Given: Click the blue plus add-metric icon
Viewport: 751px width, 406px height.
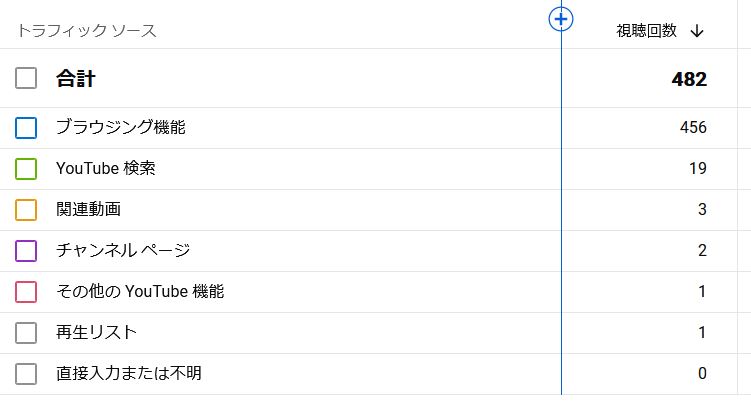Looking at the screenshot, I should pos(561,19).
